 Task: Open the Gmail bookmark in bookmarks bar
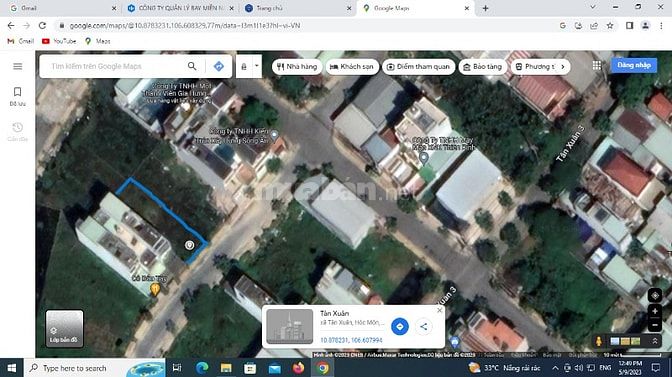[x=21, y=41]
